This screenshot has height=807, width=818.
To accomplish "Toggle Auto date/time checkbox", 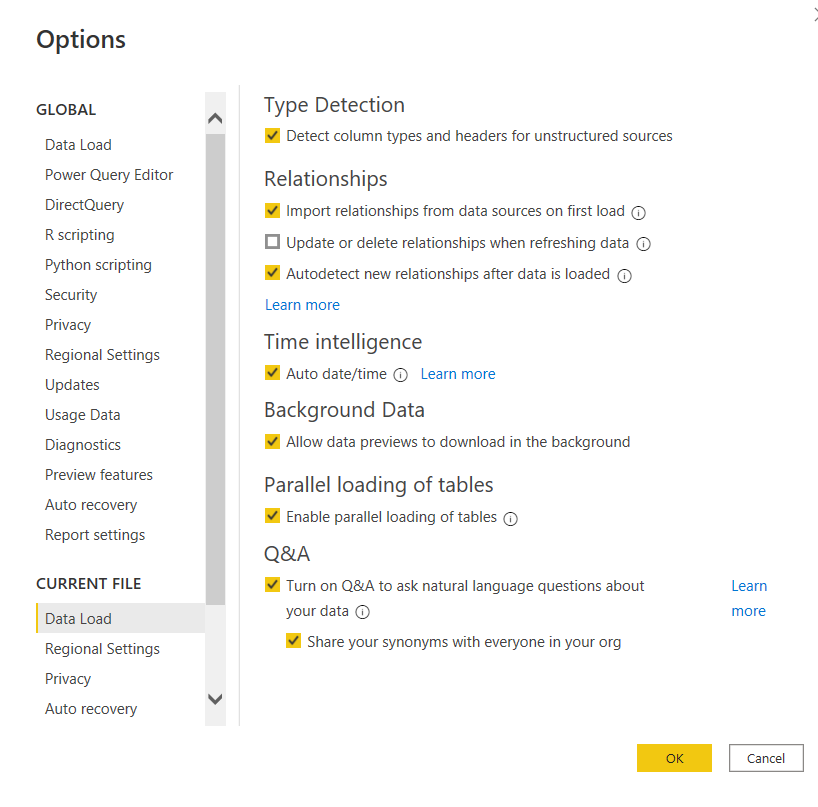I will click(272, 372).
